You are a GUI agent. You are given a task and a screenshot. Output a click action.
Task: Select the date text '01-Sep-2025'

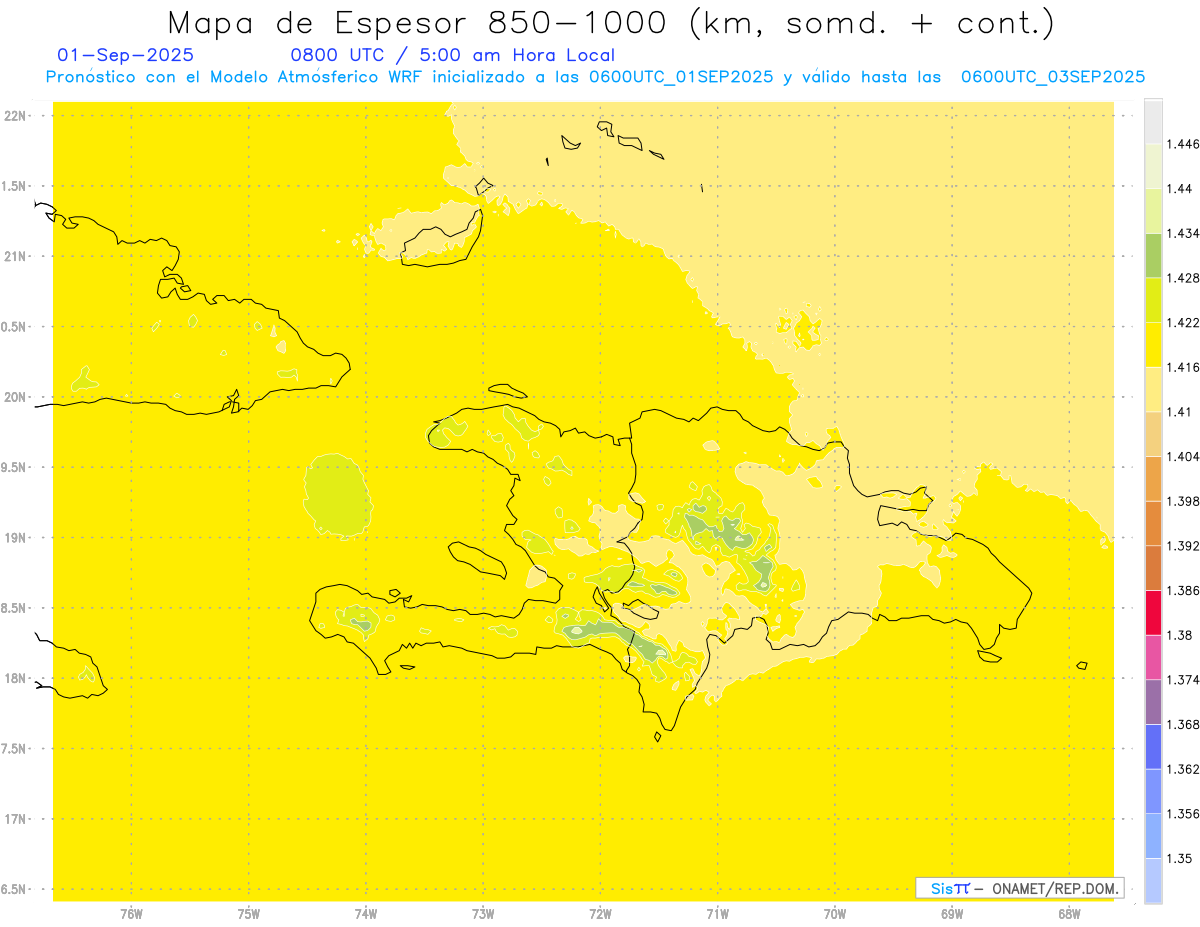126,55
